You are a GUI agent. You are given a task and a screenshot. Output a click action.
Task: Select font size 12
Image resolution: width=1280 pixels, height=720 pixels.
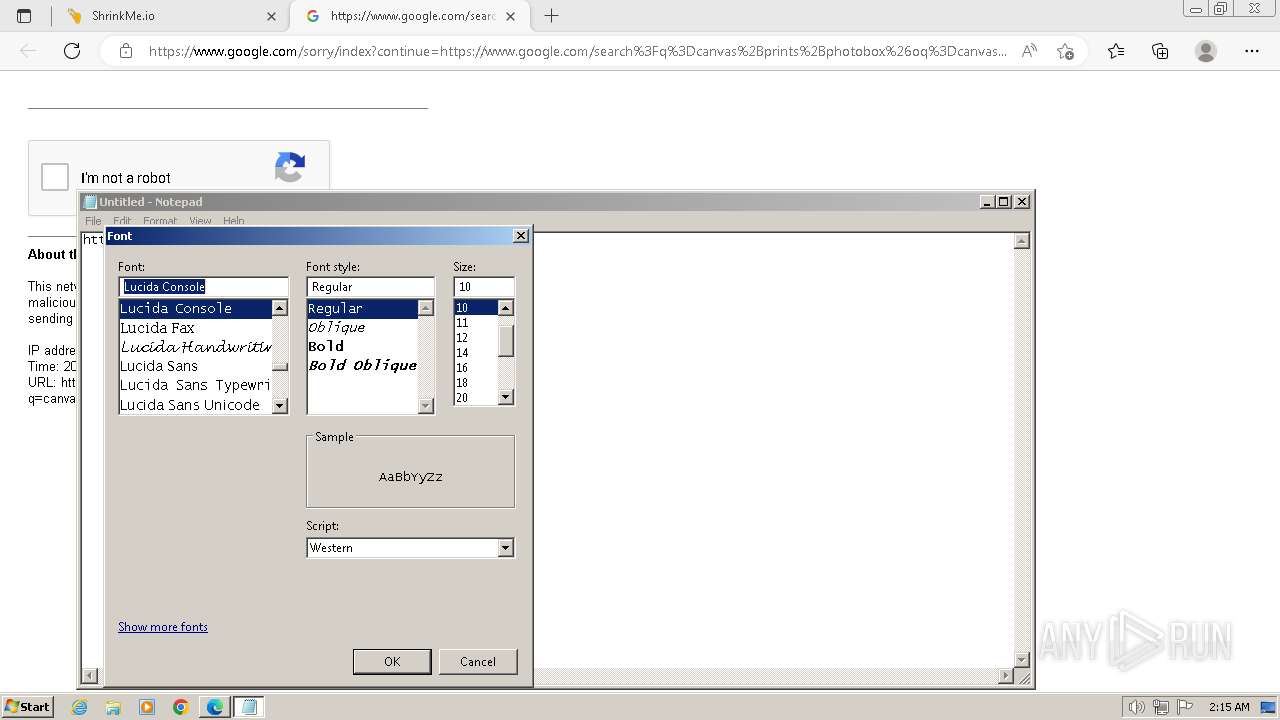click(475, 338)
